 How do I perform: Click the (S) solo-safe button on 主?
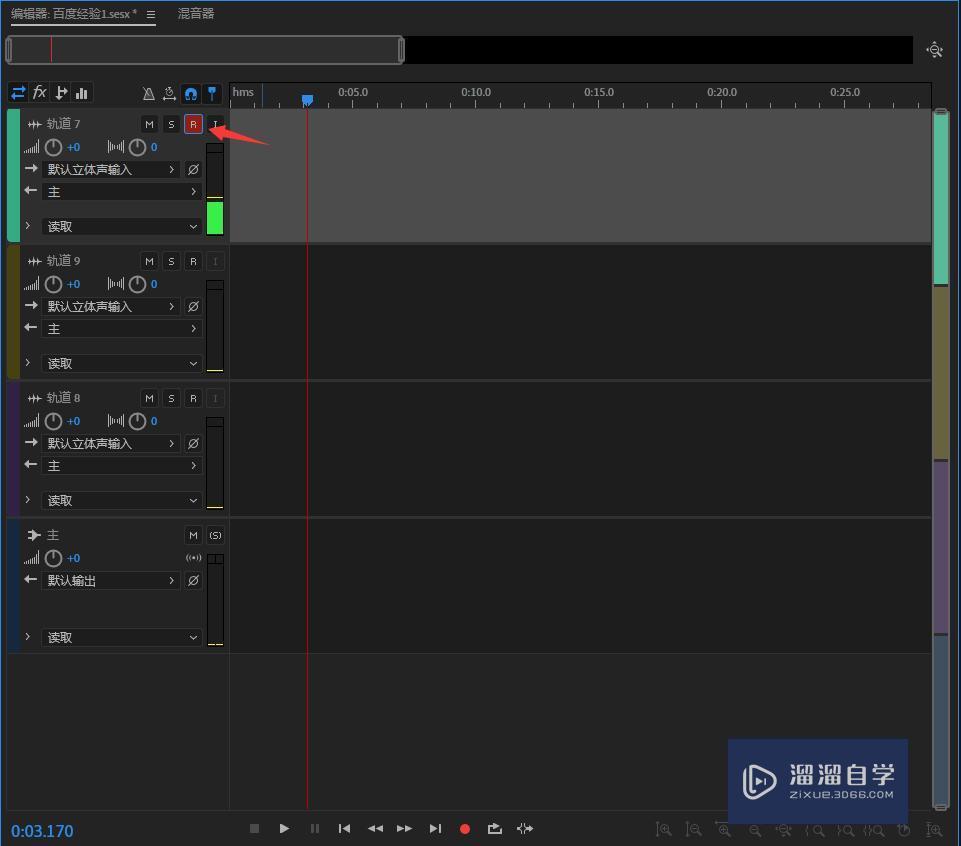pyautogui.click(x=215, y=536)
